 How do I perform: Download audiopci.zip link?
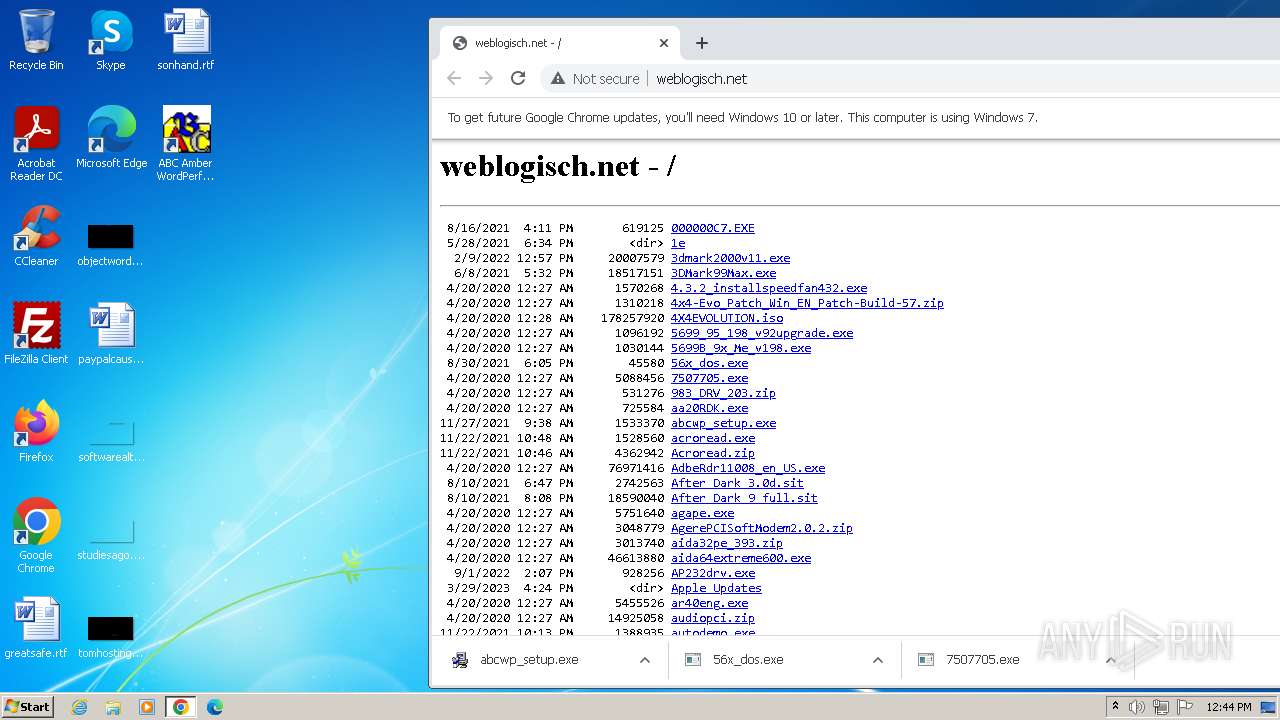click(x=713, y=618)
